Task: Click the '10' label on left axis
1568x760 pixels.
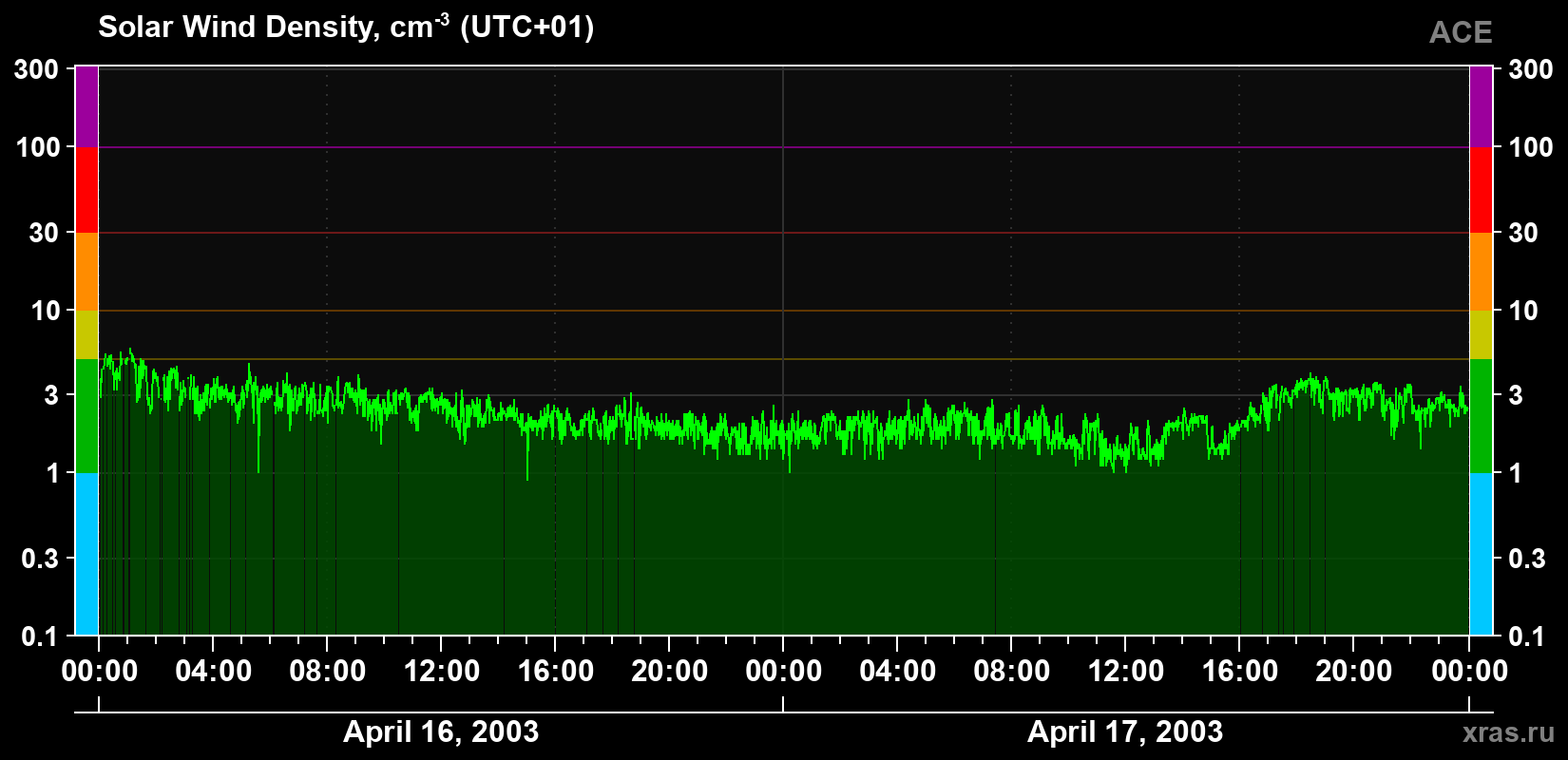Action: pos(45,311)
